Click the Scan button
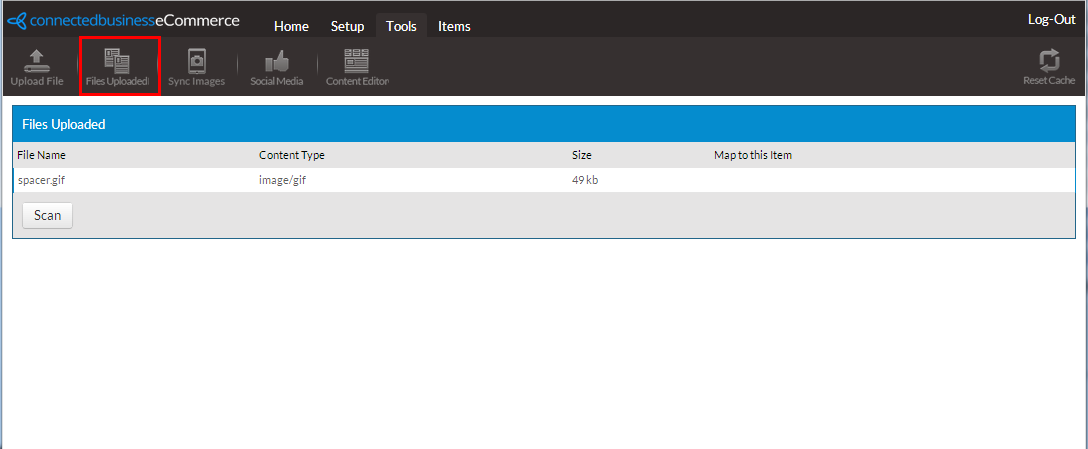 click(47, 215)
